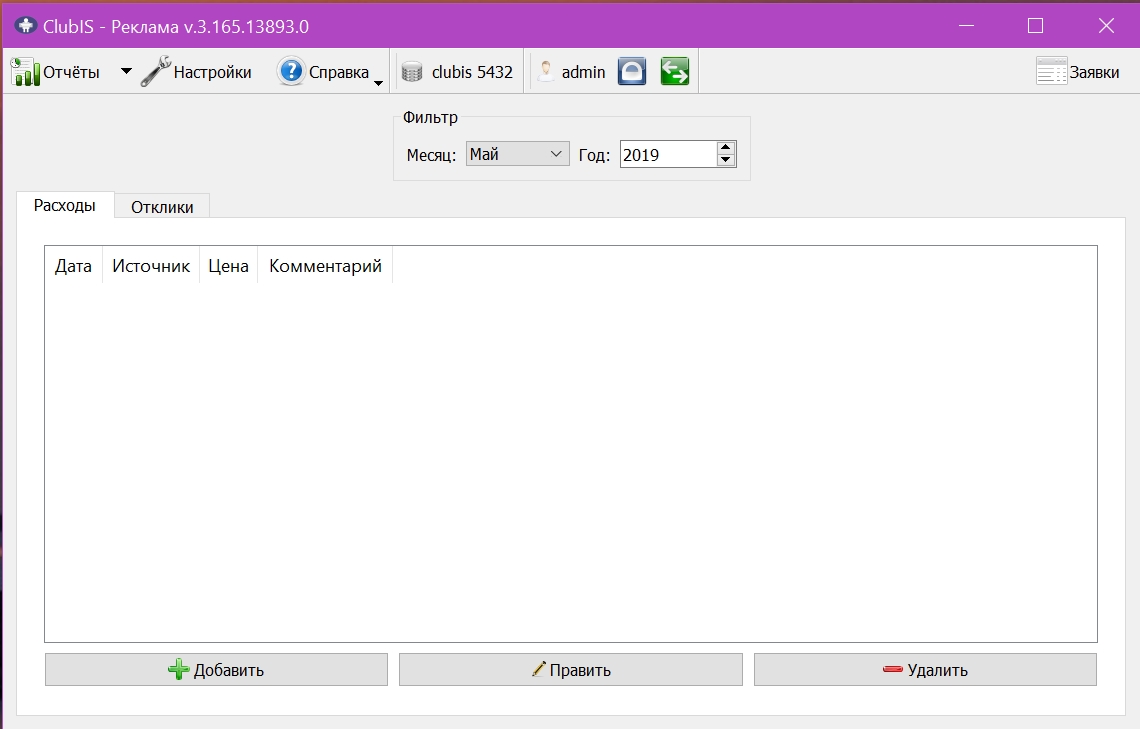Increase the year with the up stepper arrow
Viewport: 1140px width, 729px height.
(726, 148)
